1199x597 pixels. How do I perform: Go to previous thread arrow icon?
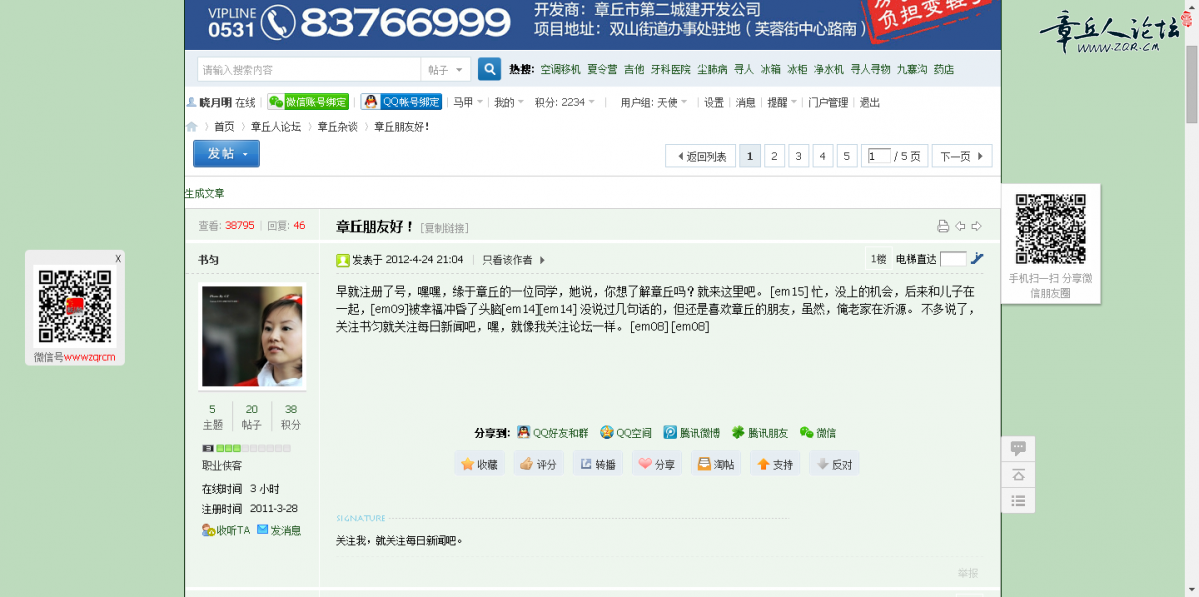pos(960,226)
